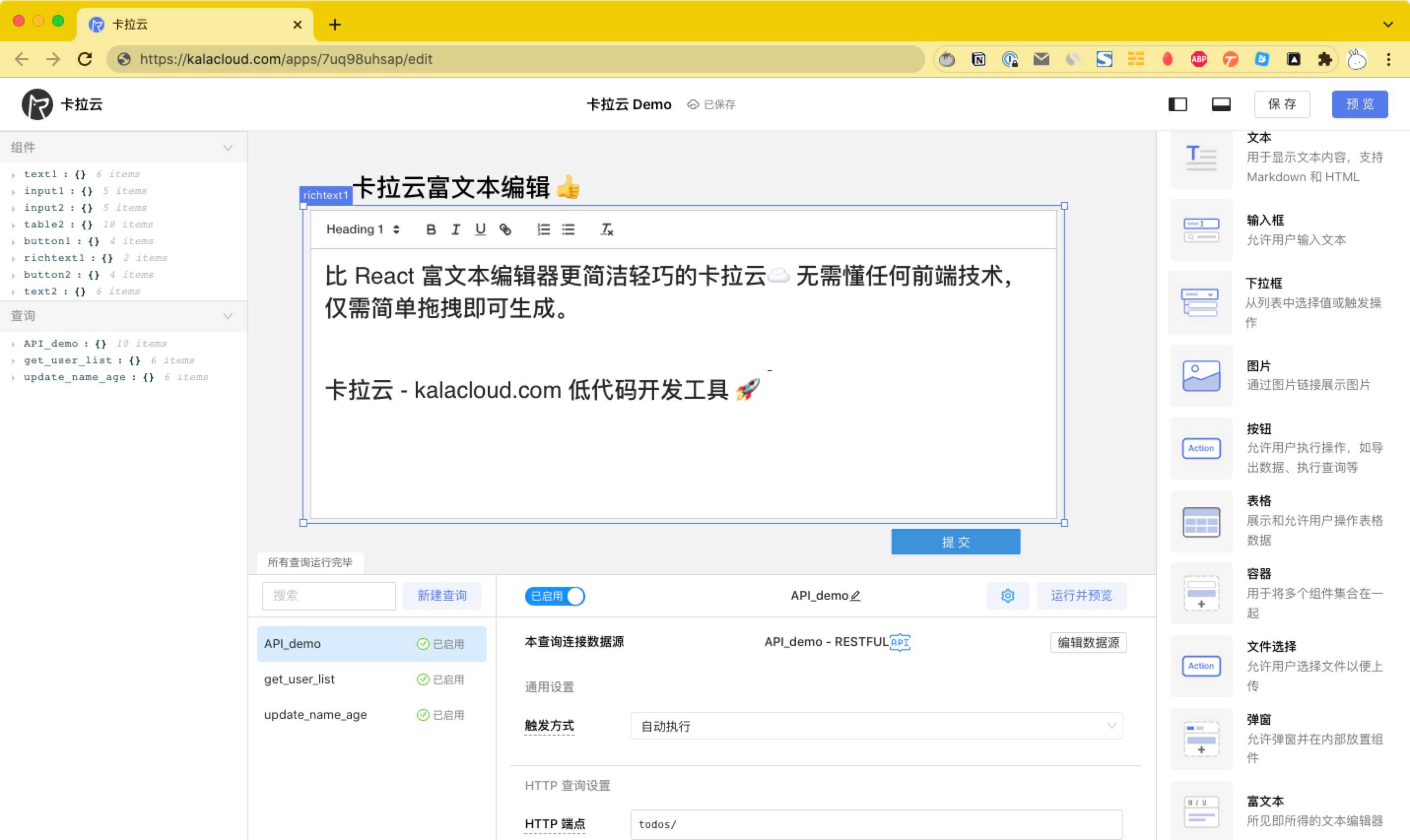The image size is (1410, 840).
Task: Click the query 搜索 search field
Action: click(x=329, y=595)
